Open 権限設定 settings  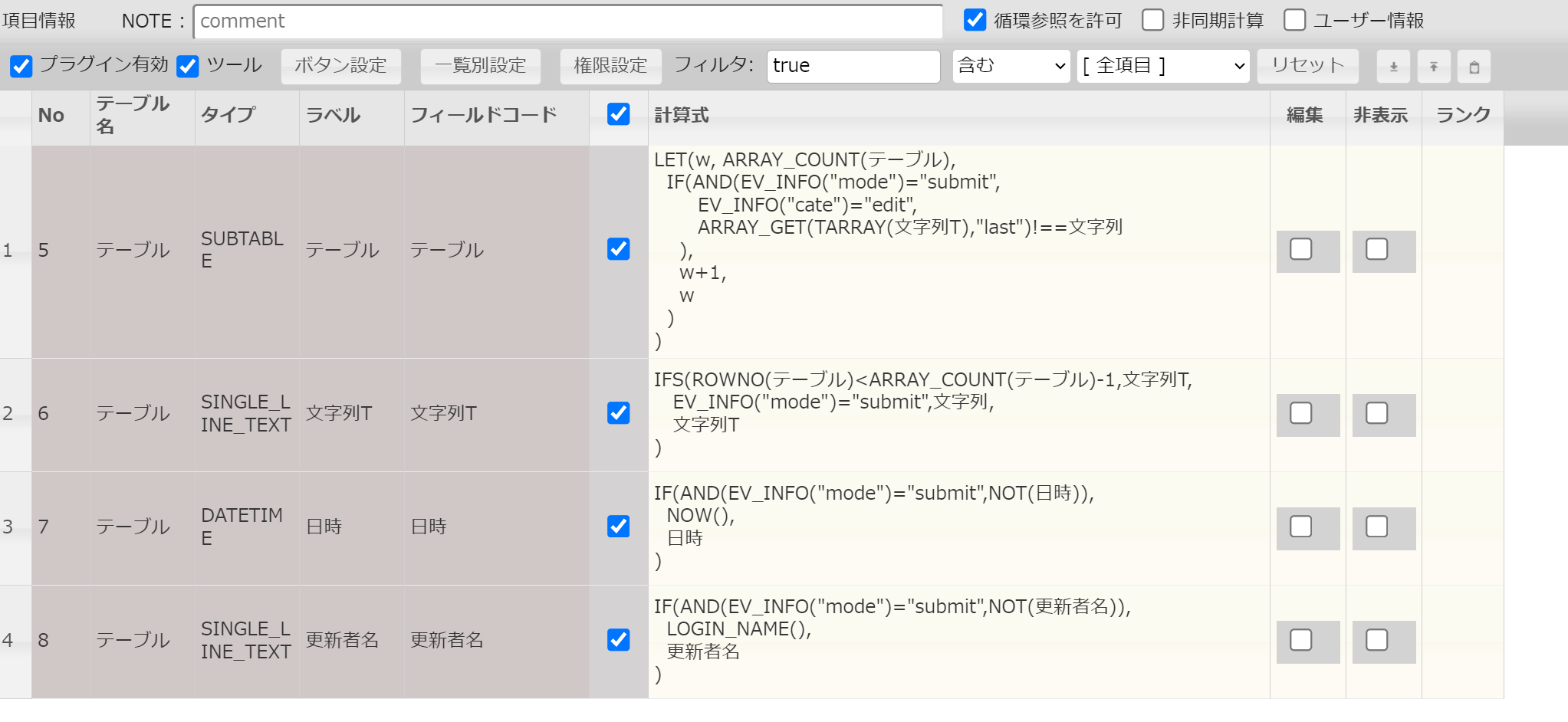pos(610,66)
